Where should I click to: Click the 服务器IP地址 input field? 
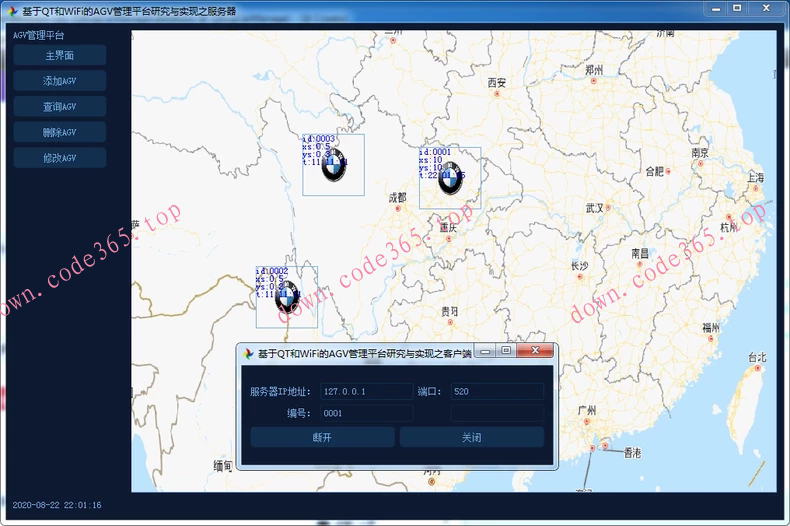point(365,392)
